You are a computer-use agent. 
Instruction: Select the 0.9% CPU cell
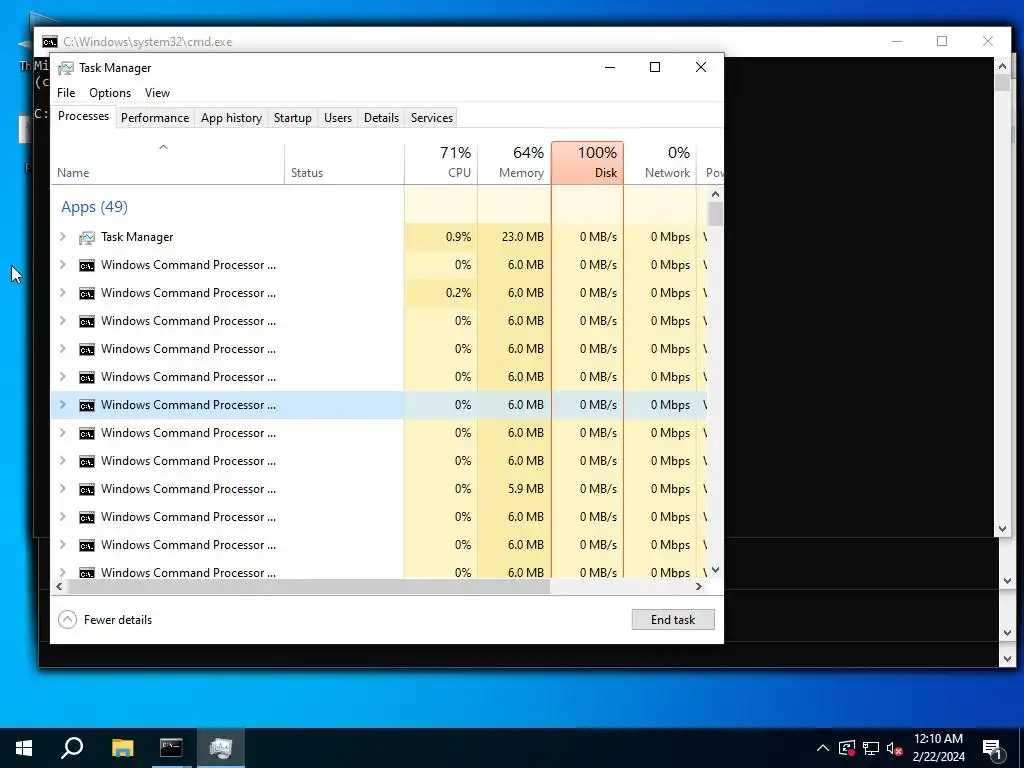click(441, 237)
